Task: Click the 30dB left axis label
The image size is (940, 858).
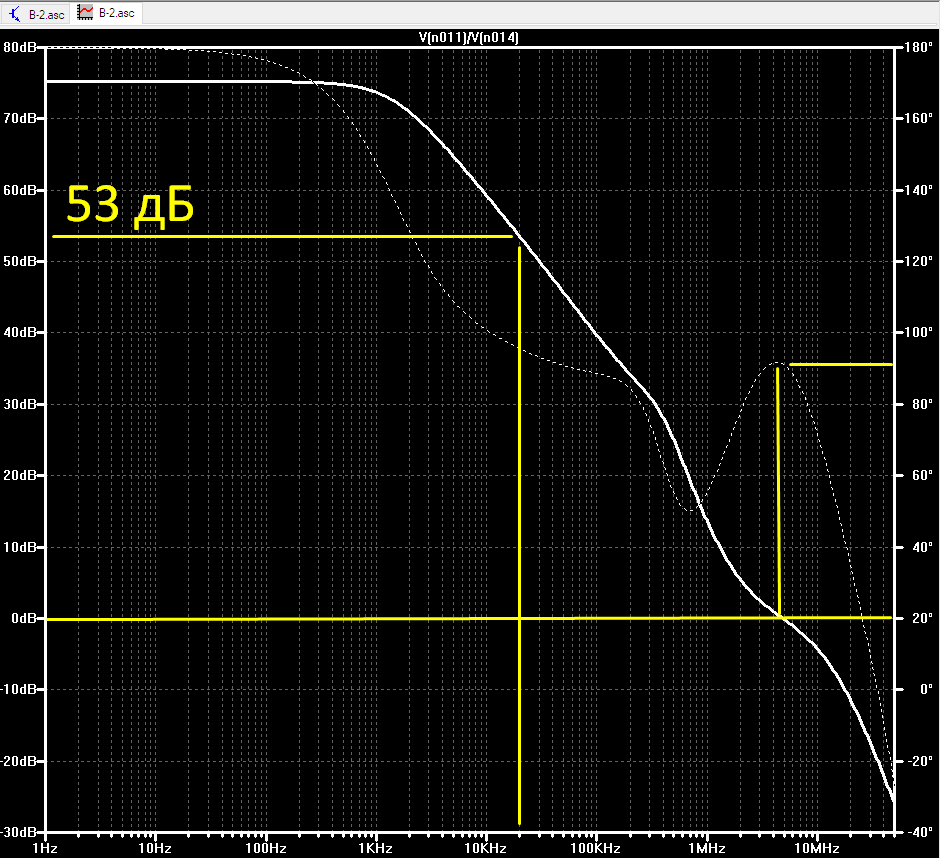Action: coord(20,404)
